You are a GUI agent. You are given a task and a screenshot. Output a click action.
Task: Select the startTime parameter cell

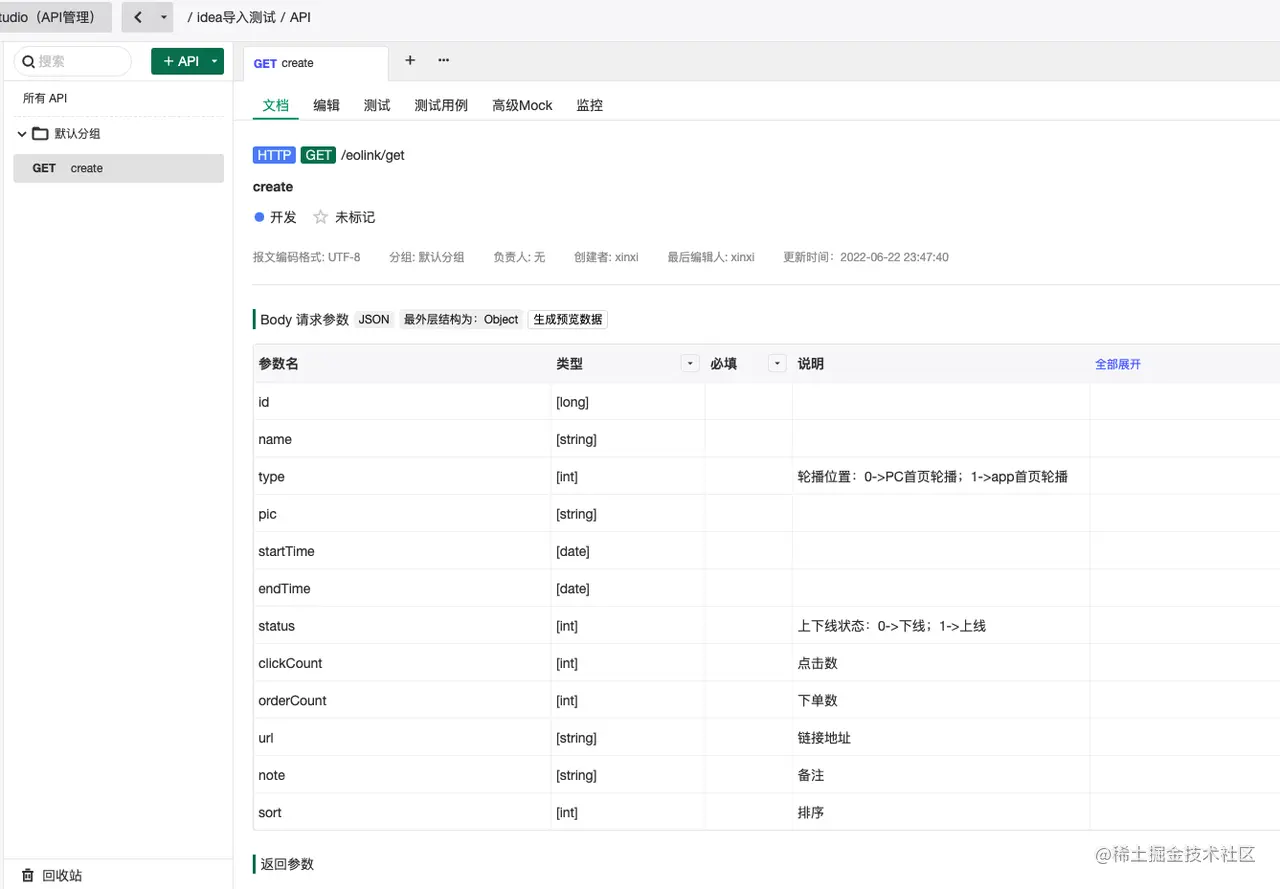(x=286, y=551)
